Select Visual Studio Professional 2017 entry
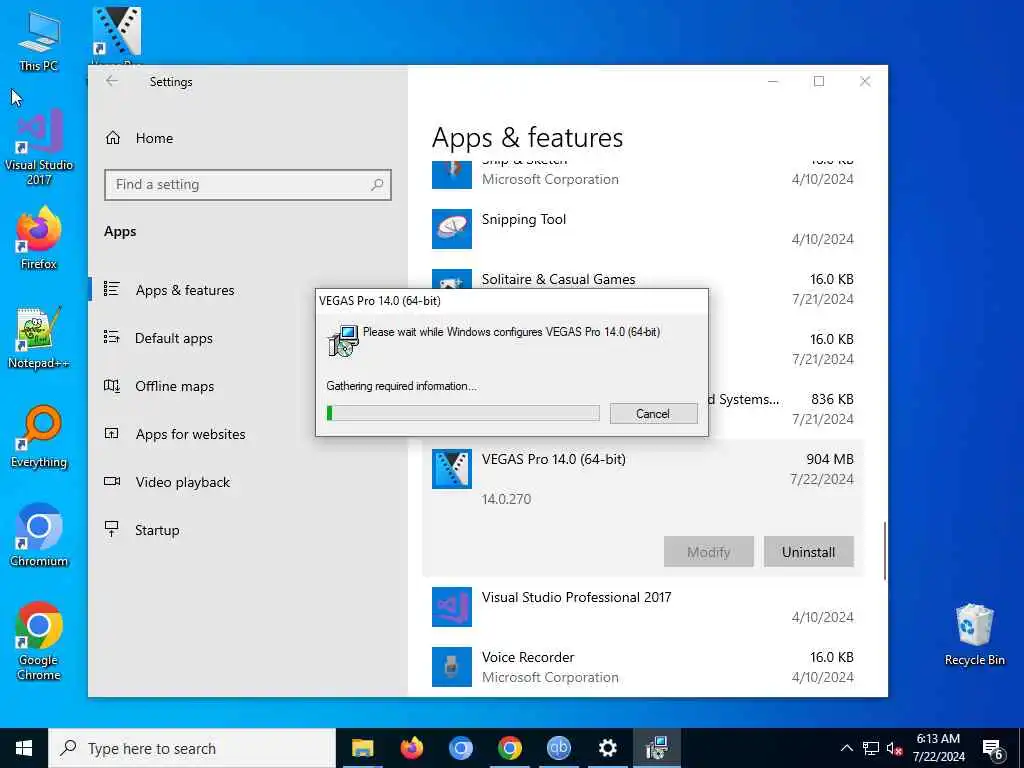This screenshot has height=768, width=1024. click(x=643, y=607)
